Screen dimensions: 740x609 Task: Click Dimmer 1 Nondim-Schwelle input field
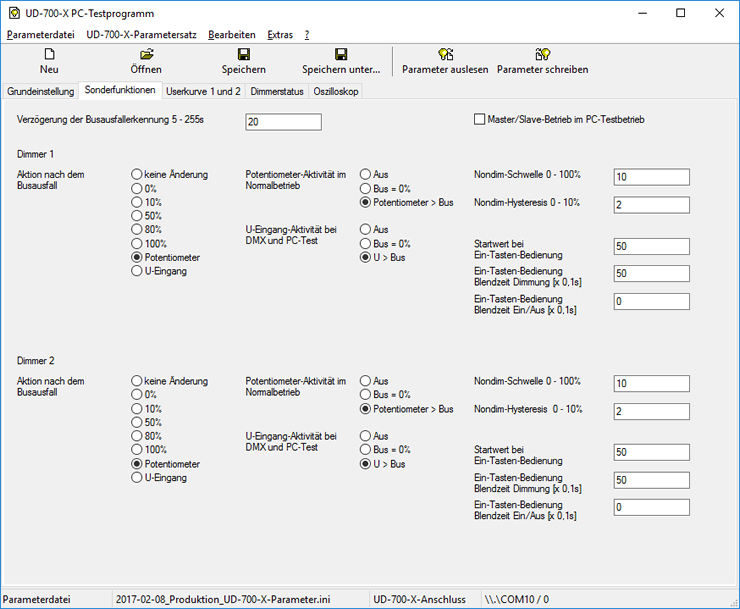pyautogui.click(x=651, y=177)
